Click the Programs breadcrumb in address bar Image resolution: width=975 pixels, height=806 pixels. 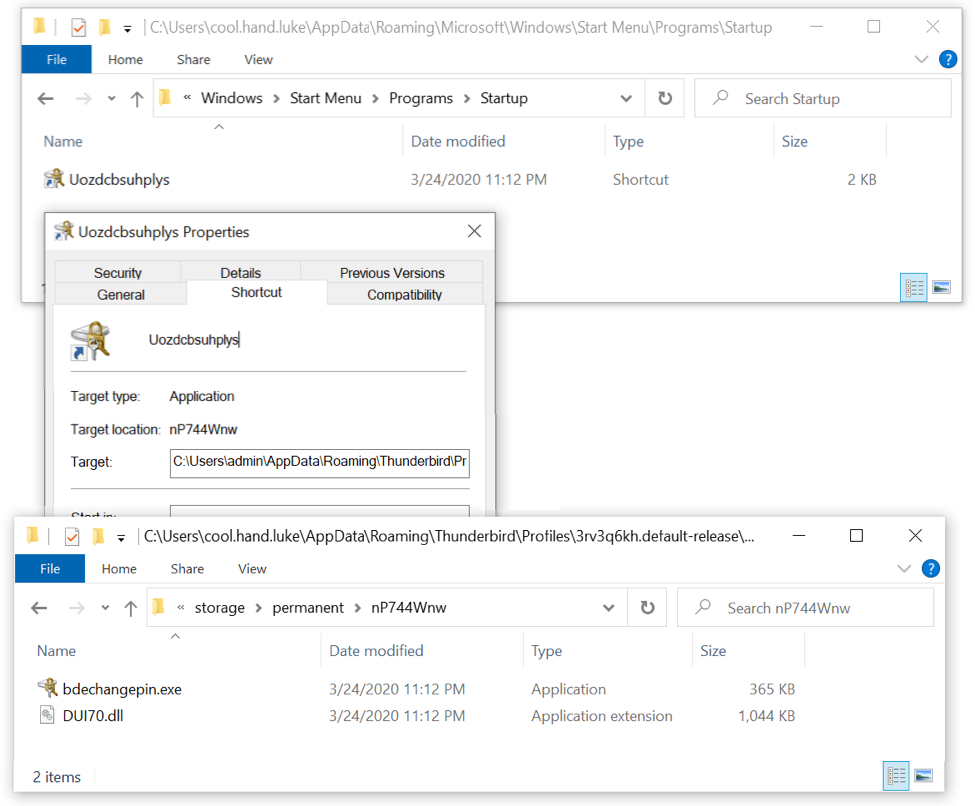421,98
